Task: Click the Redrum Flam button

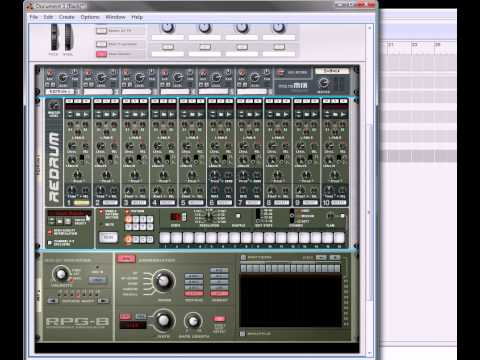Action: click(342, 216)
